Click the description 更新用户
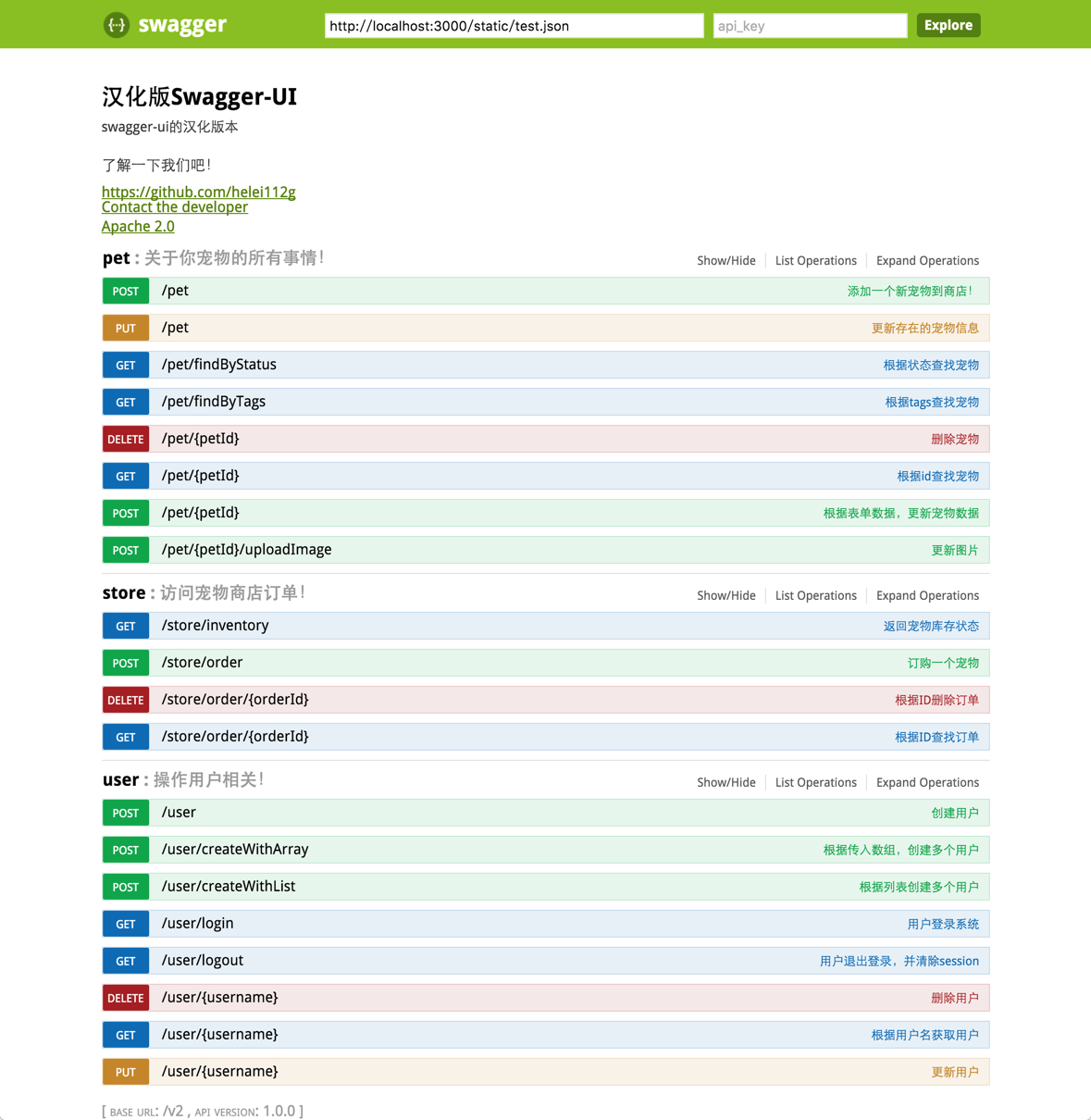 click(x=955, y=1072)
